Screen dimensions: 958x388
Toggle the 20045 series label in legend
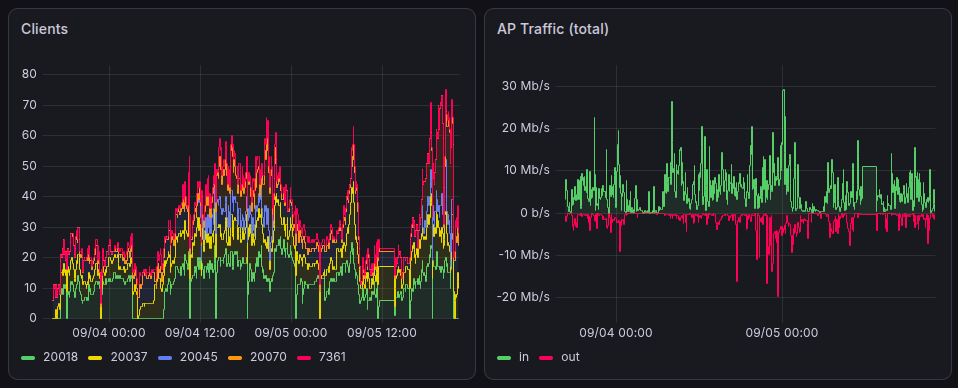[199, 357]
